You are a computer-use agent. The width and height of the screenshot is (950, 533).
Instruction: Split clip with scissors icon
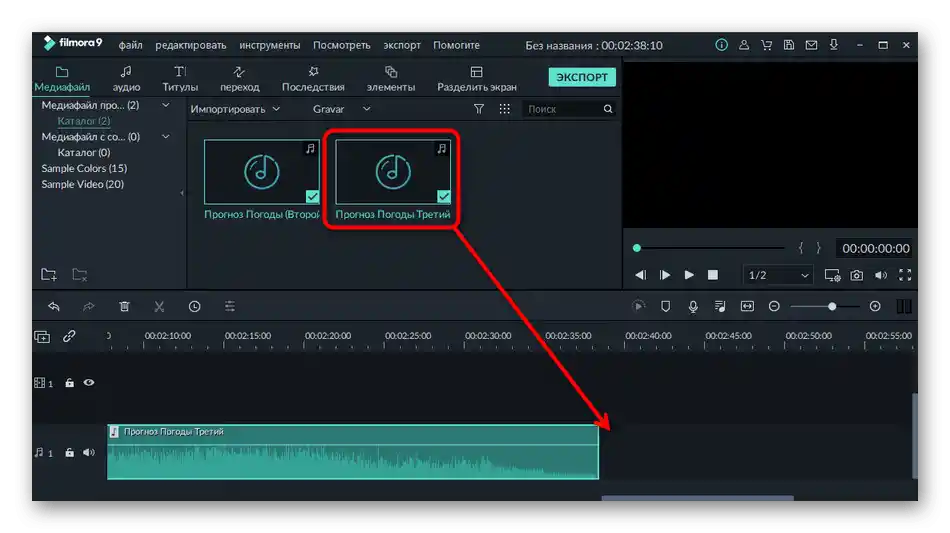pyautogui.click(x=159, y=306)
